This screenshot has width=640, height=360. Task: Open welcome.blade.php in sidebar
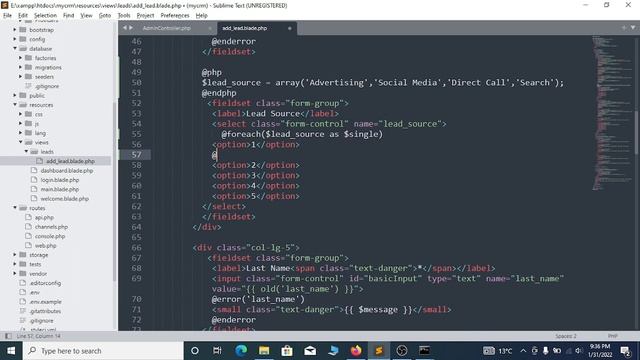pos(64,199)
